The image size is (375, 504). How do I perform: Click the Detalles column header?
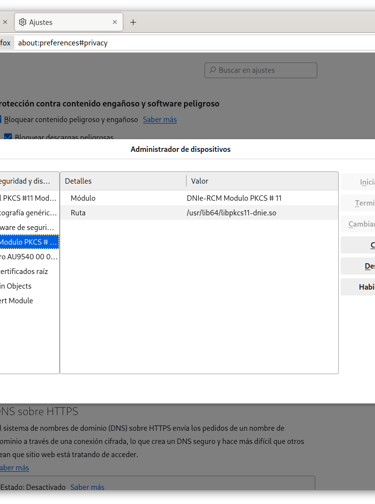pyautogui.click(x=123, y=181)
